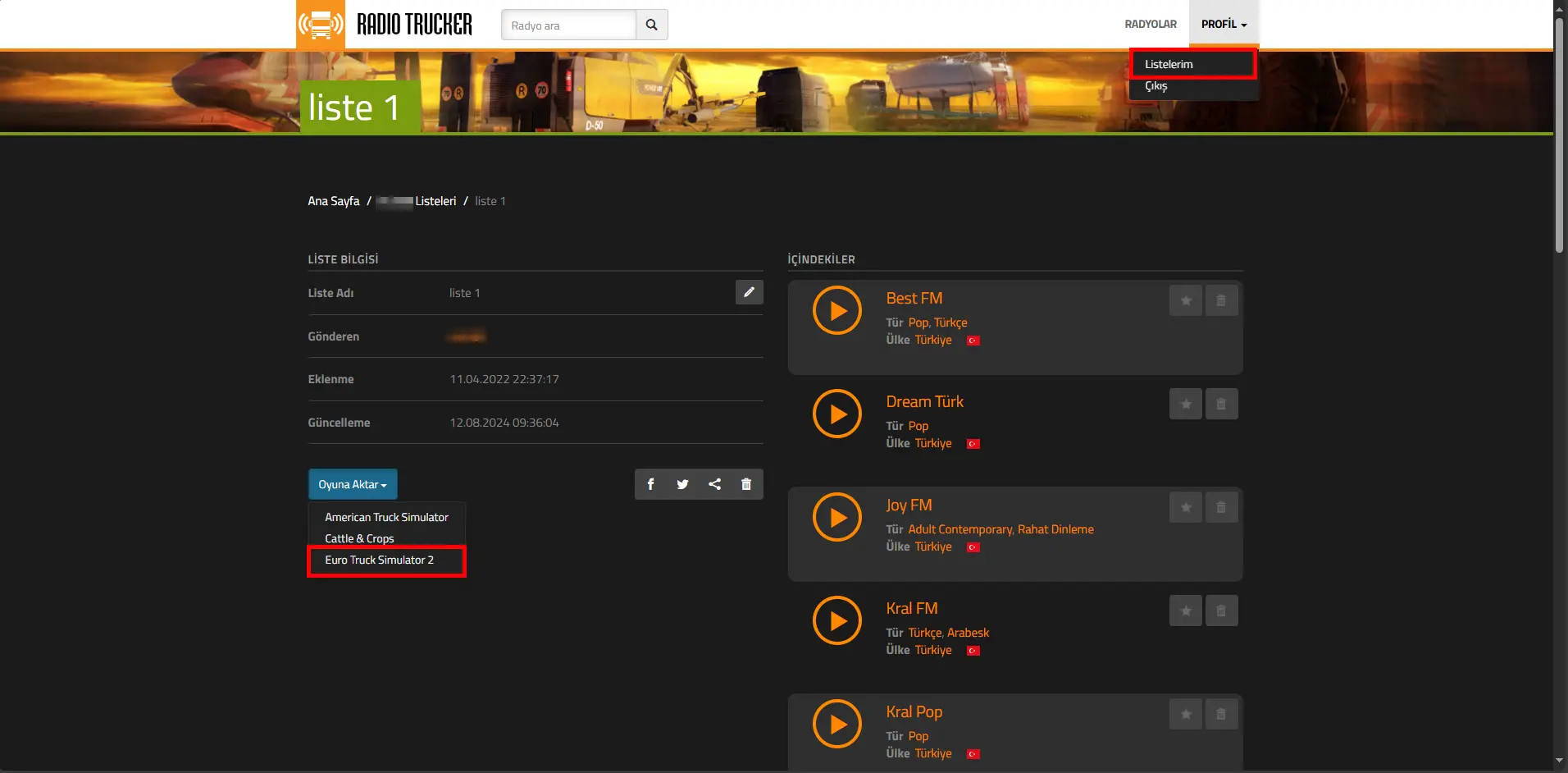The height and width of the screenshot is (773, 1568).
Task: Remove Kral FM from list
Action: (1221, 611)
